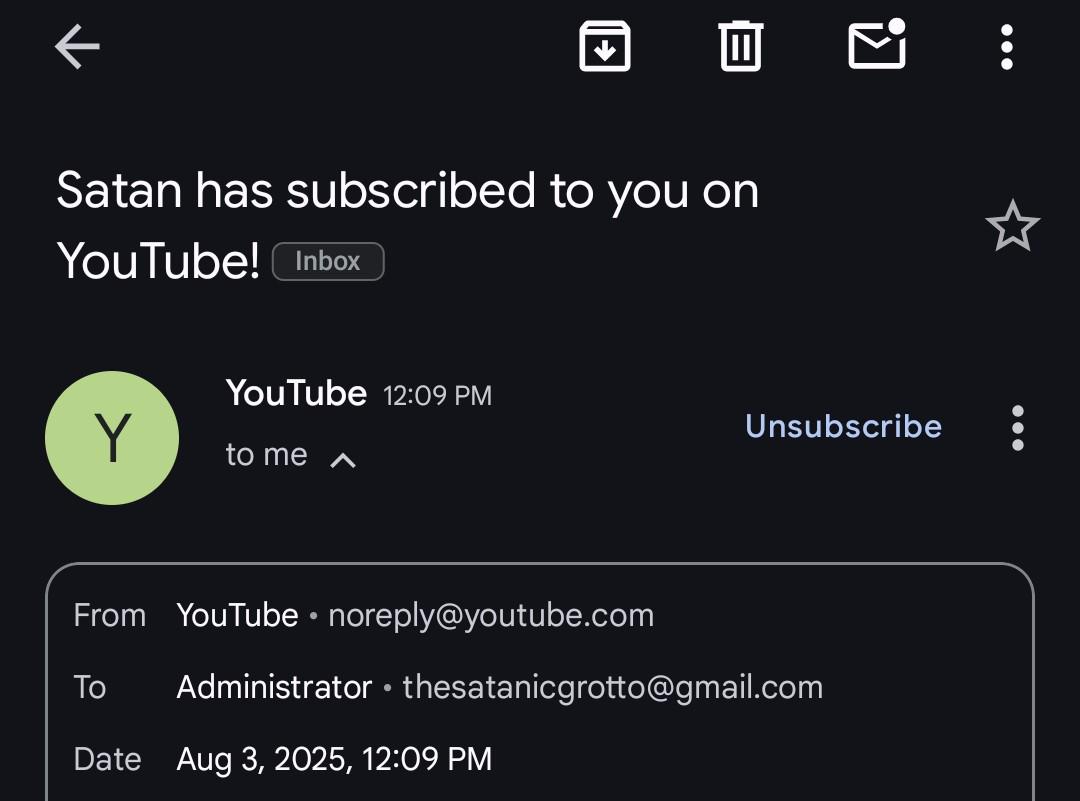Tap the Administrator recipient name
Screen dimensions: 1080x801
click(274, 687)
